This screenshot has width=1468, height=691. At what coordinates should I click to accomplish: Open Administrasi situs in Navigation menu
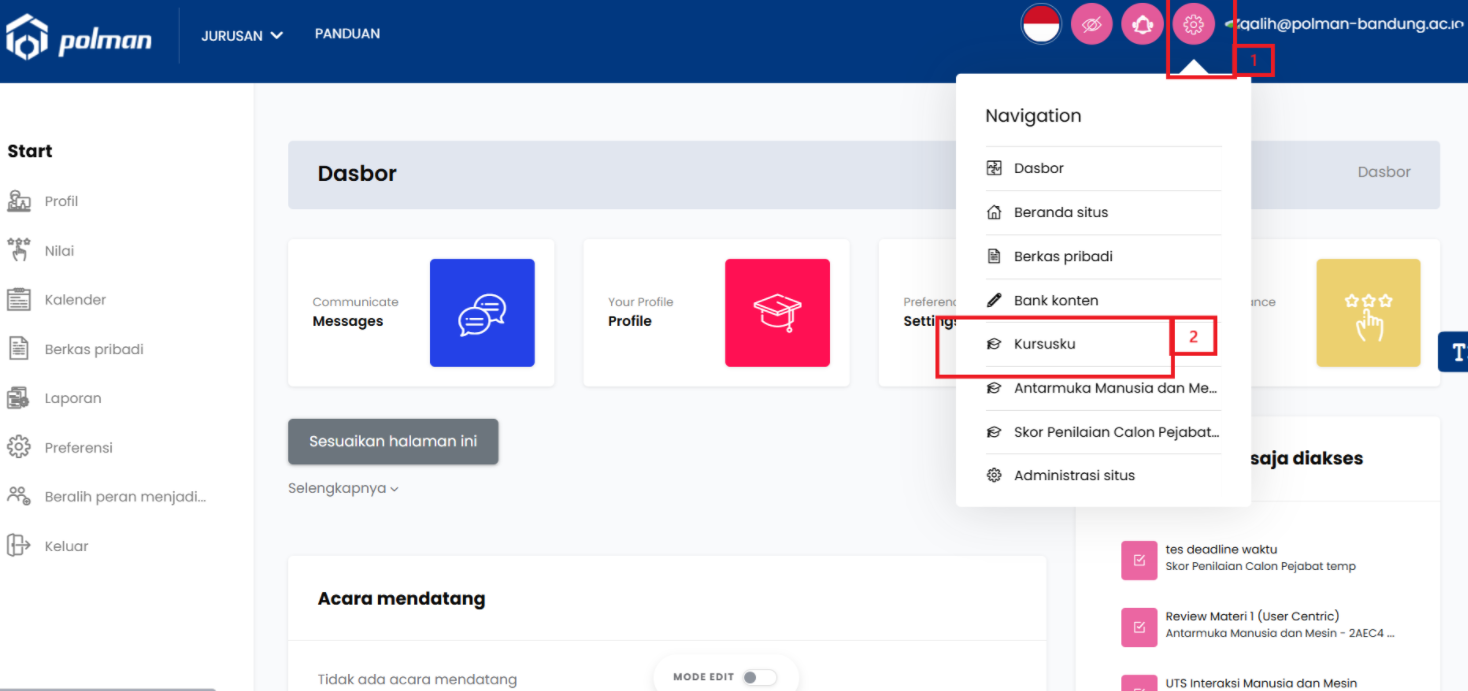click(1073, 476)
